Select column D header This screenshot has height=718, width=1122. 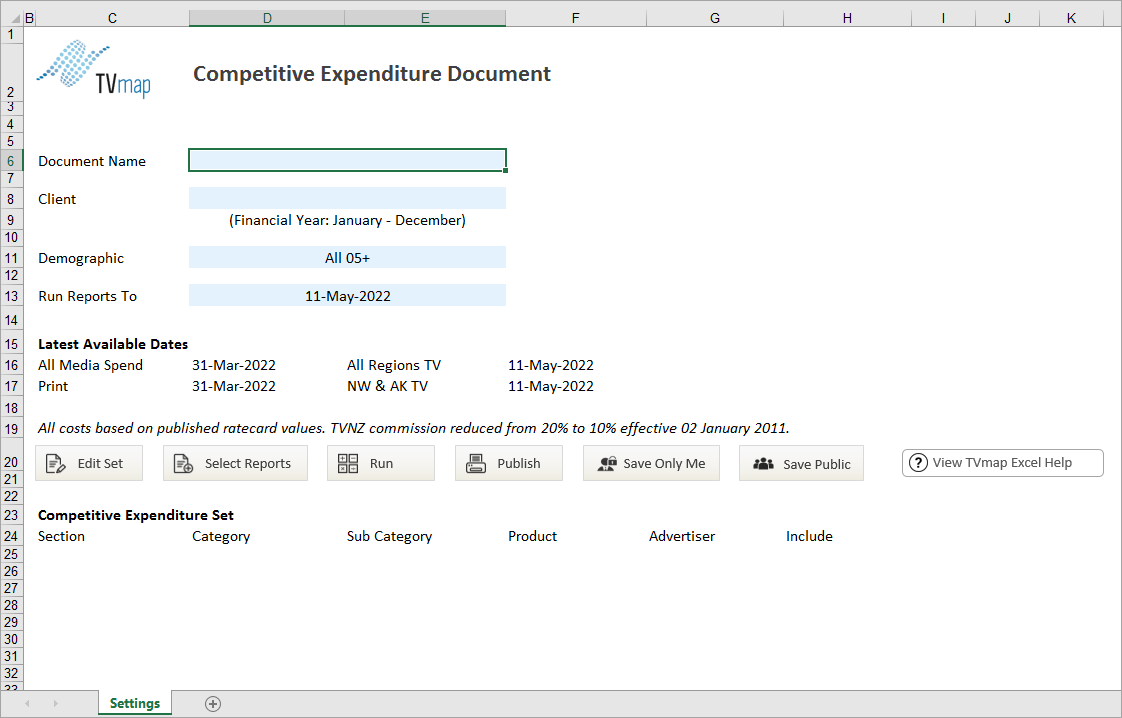[267, 18]
